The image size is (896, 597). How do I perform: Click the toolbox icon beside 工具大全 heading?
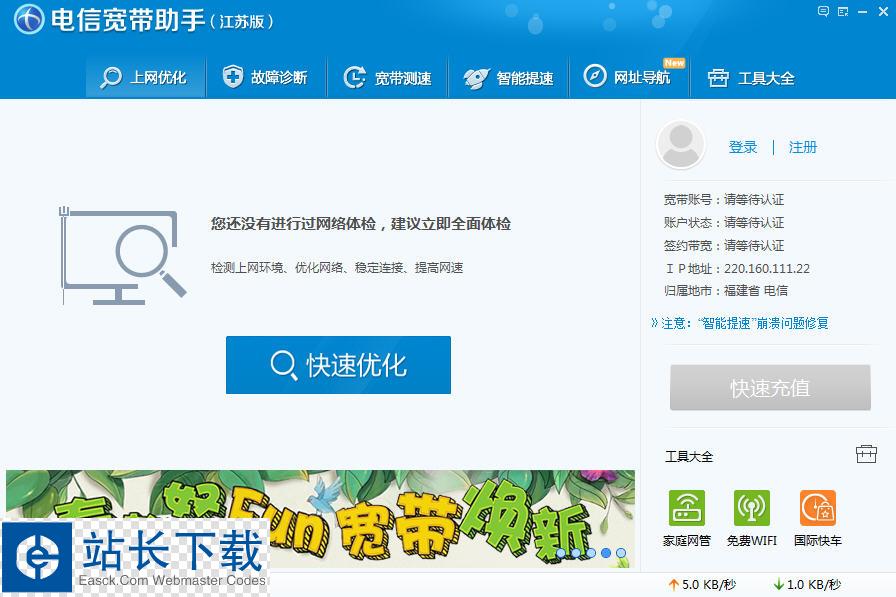pos(866,454)
